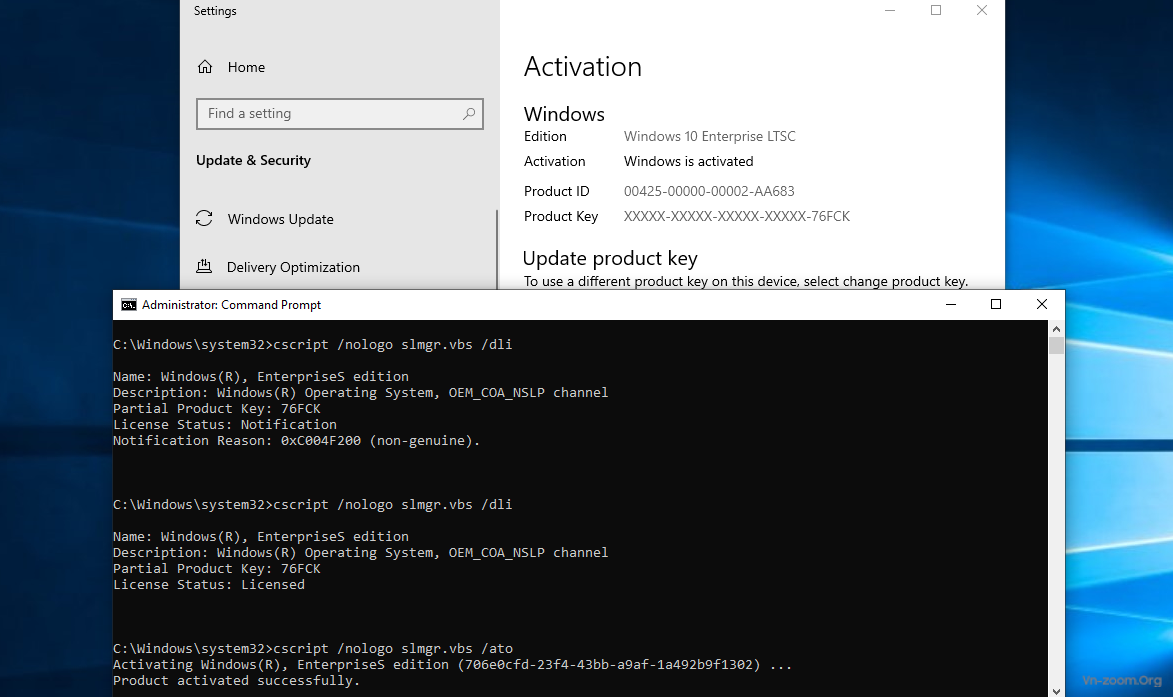
Task: Click Product ID value 00425-00000-00002-AA683
Action: click(x=709, y=191)
